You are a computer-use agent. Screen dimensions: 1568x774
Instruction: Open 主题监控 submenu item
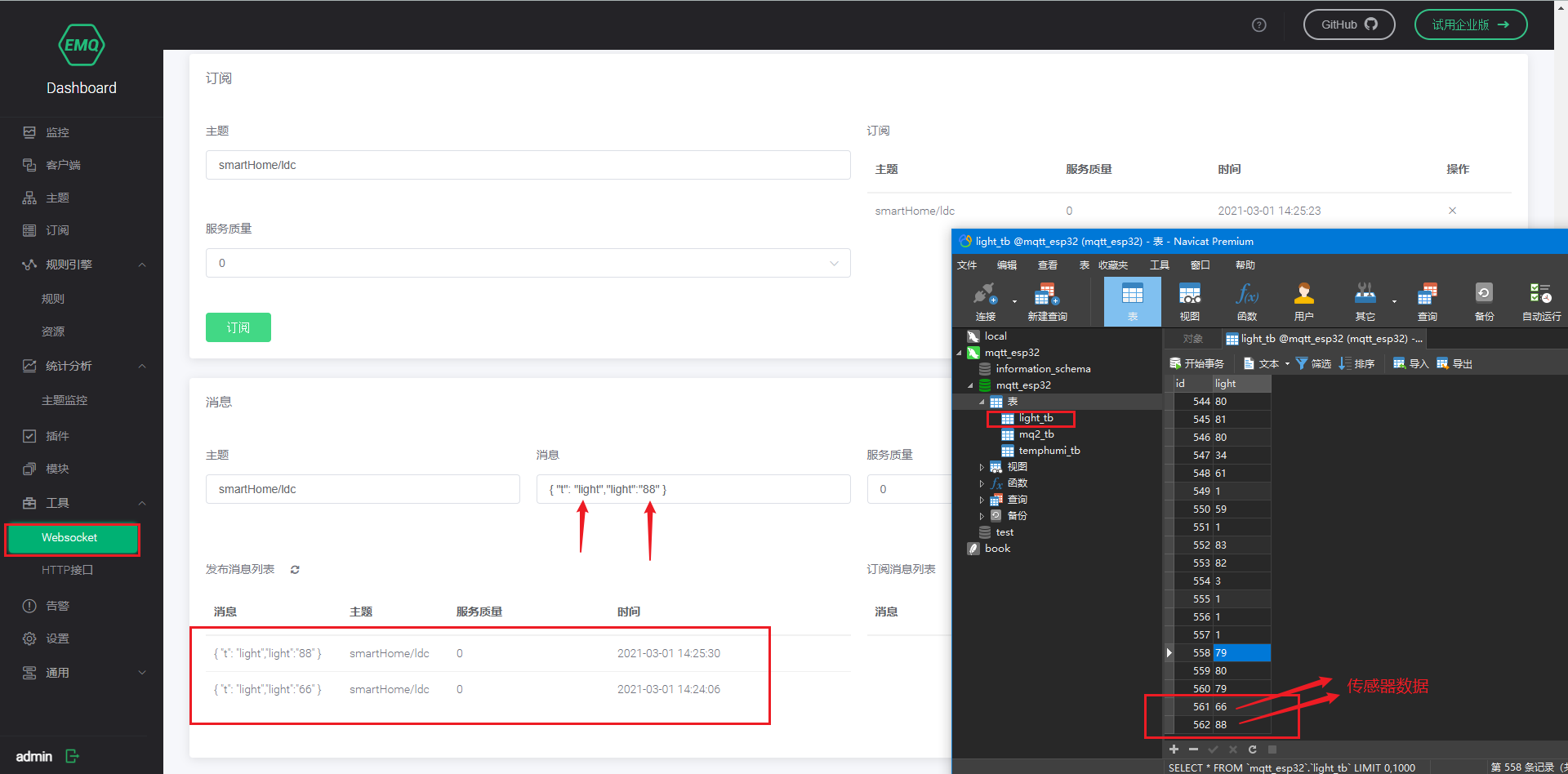[x=65, y=400]
